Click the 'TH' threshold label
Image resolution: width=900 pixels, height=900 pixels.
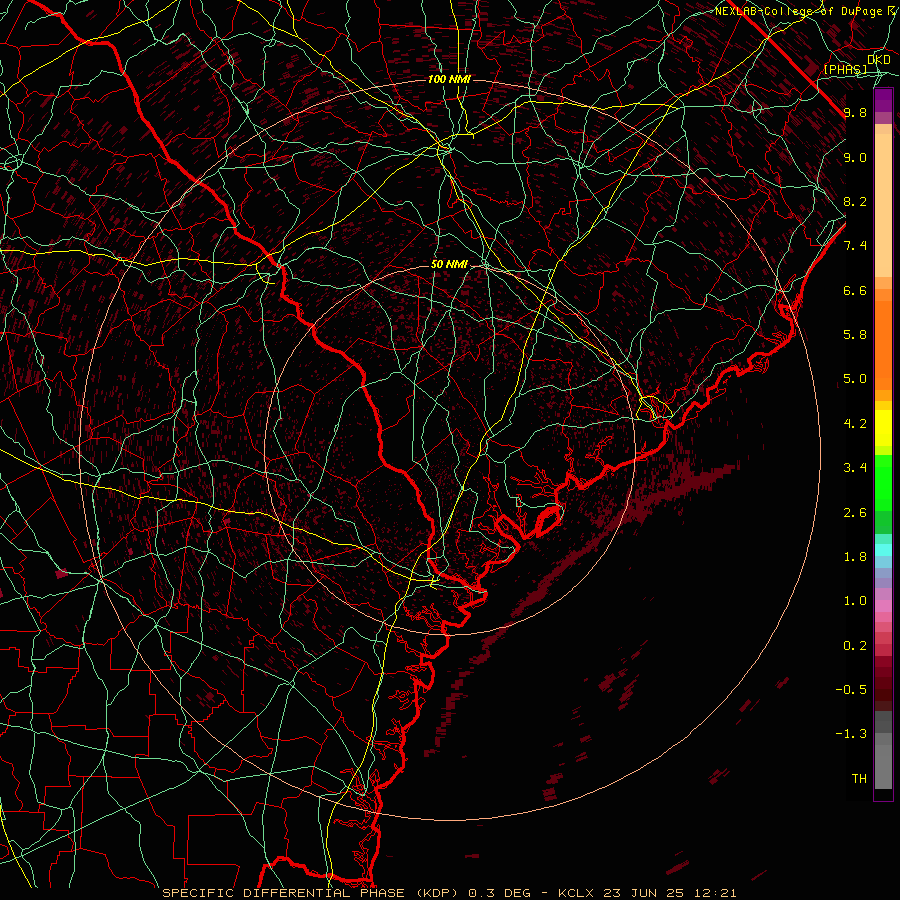859,779
